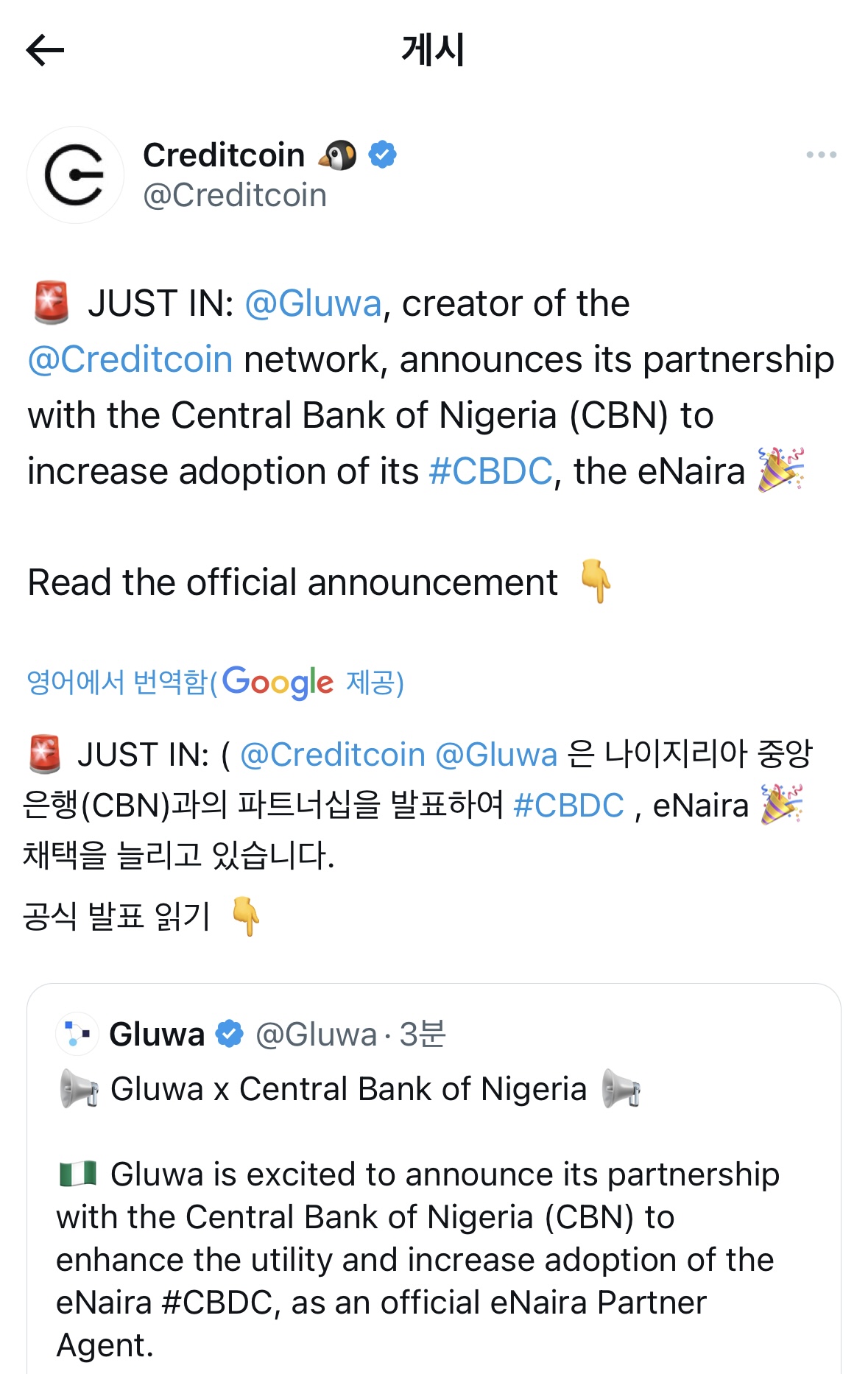
Task: Open the Creditcoin profile avatar
Action: pyautogui.click(x=75, y=175)
